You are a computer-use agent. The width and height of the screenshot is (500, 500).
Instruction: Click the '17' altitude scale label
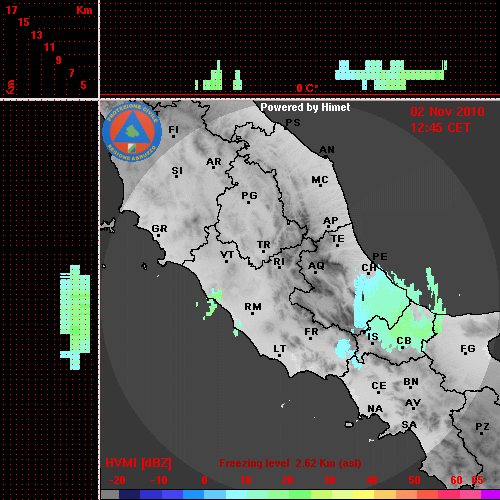[11, 10]
